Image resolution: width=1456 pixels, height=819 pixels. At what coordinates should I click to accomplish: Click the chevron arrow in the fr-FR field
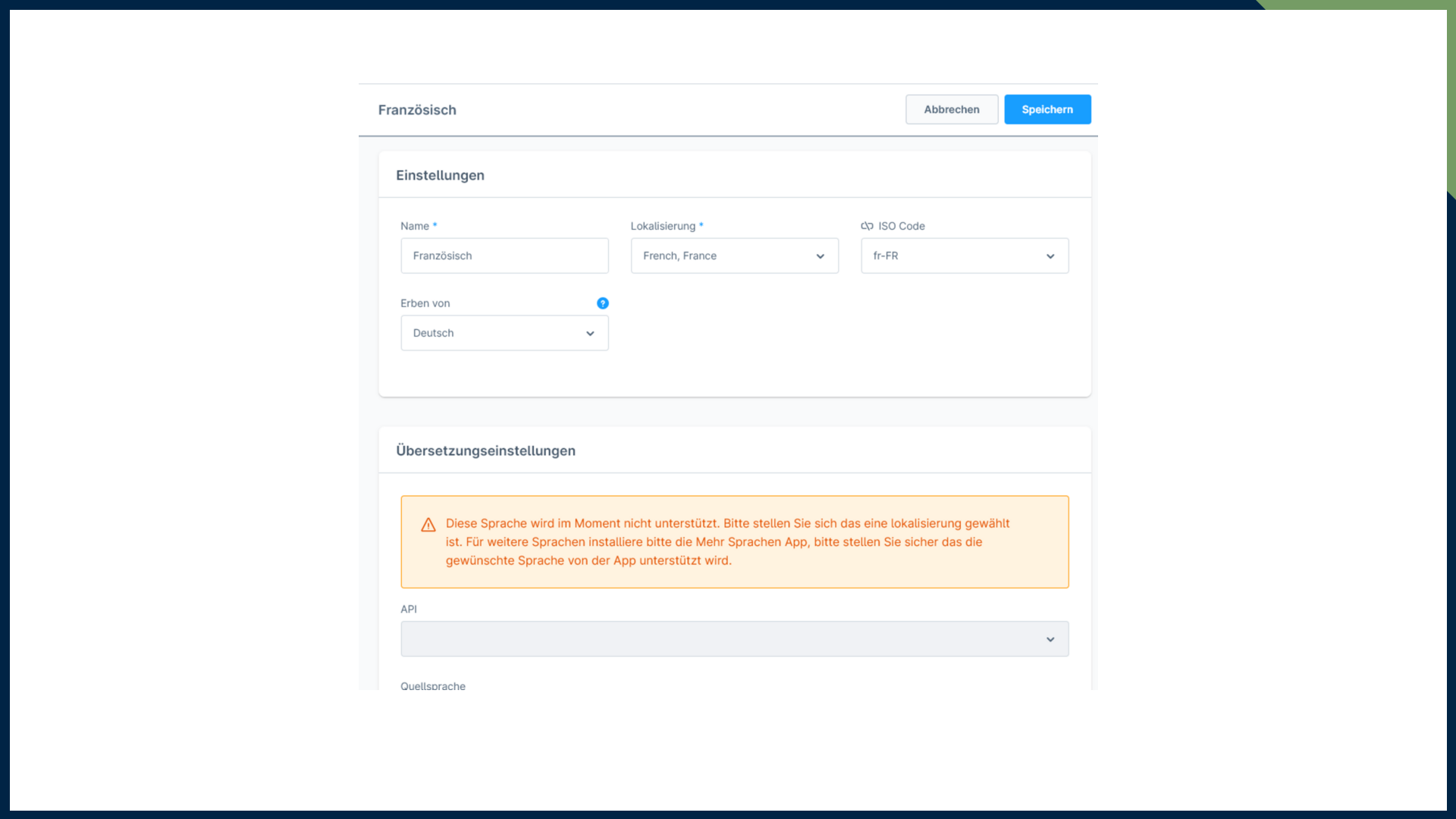(1050, 256)
